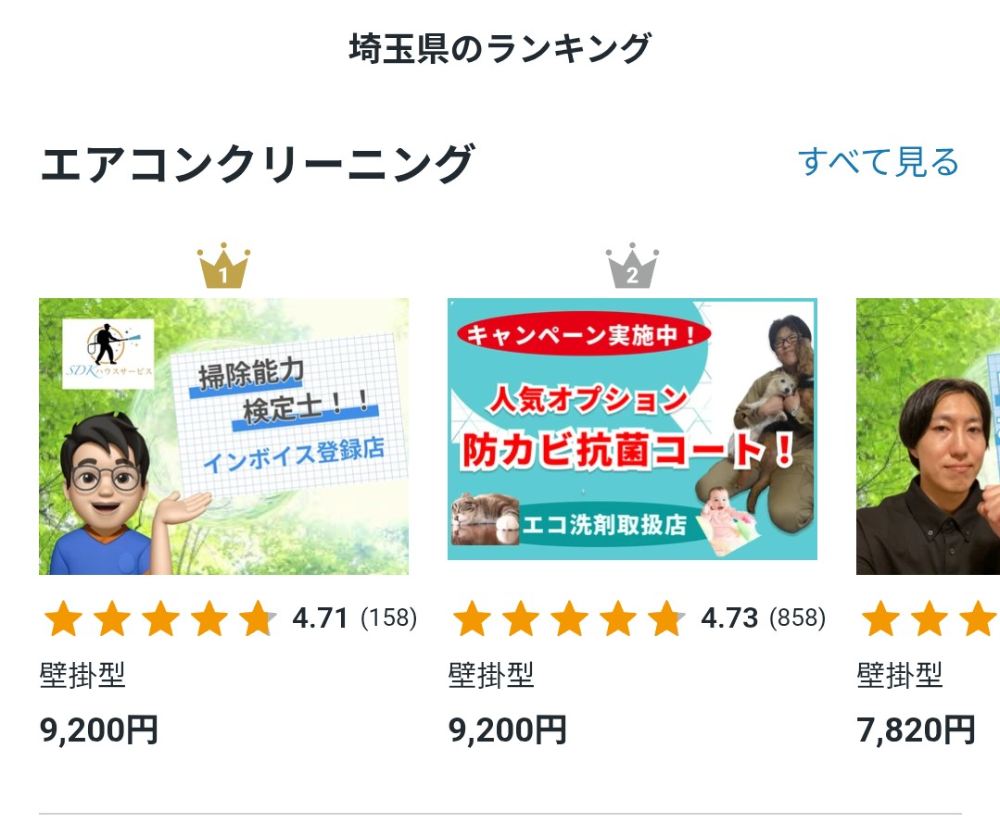Click the 7,820円 price
The height and width of the screenshot is (827, 1000).
[x=915, y=730]
